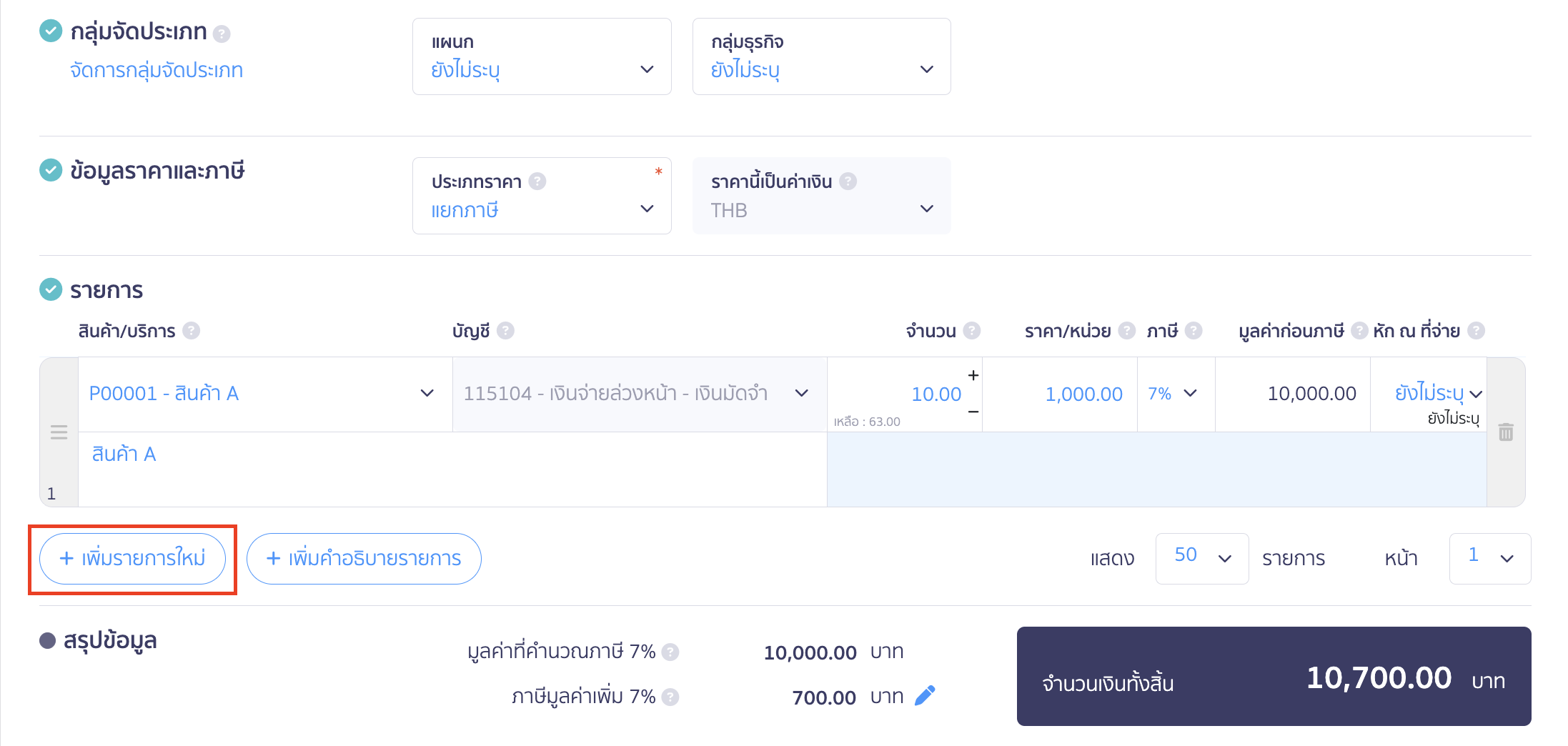Click เพิ่มคำอธิบายรายการ button
Image resolution: width=1568 pixels, height=746 pixels.
[x=364, y=558]
